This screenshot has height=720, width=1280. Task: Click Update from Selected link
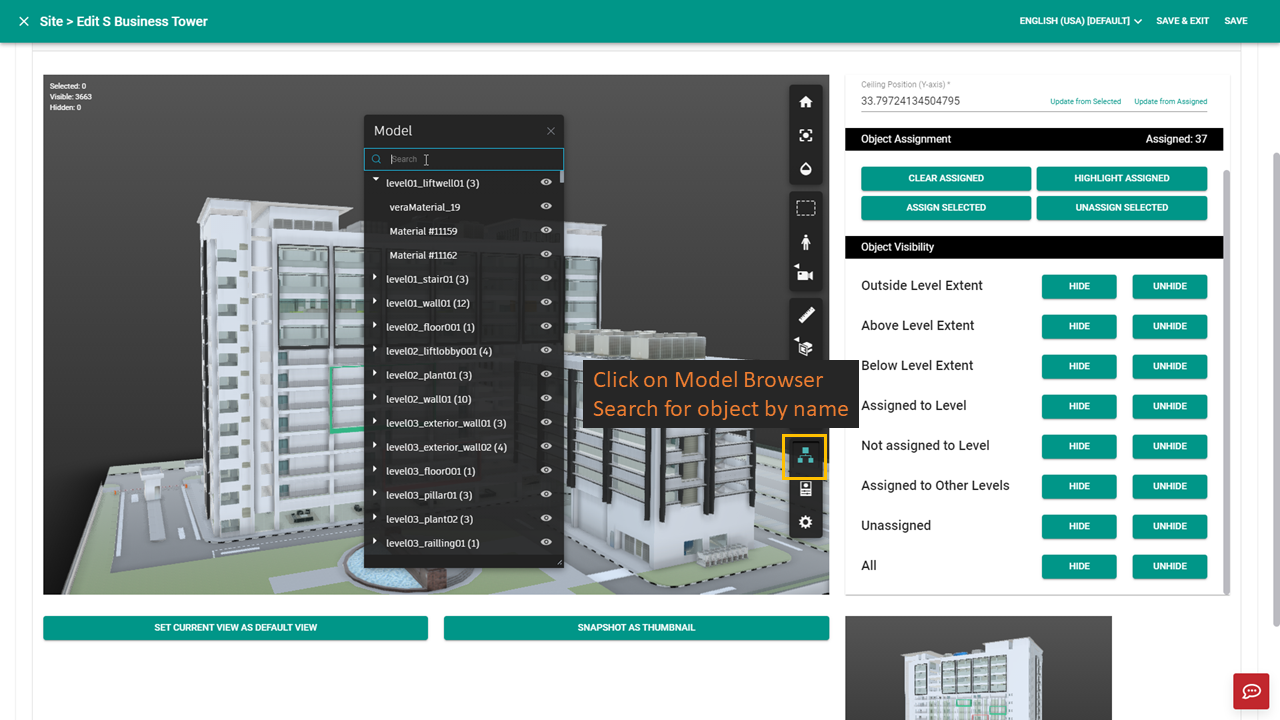[1085, 101]
